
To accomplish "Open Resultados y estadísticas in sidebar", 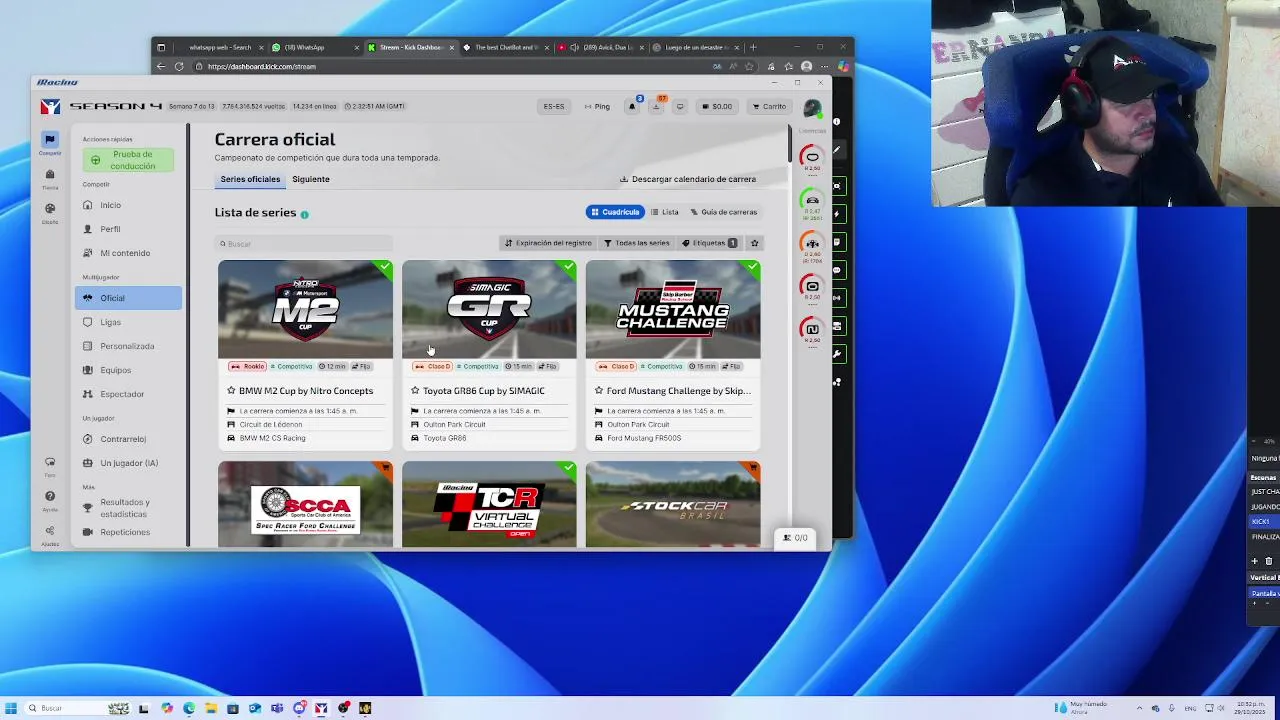I will pyautogui.click(x=128, y=508).
